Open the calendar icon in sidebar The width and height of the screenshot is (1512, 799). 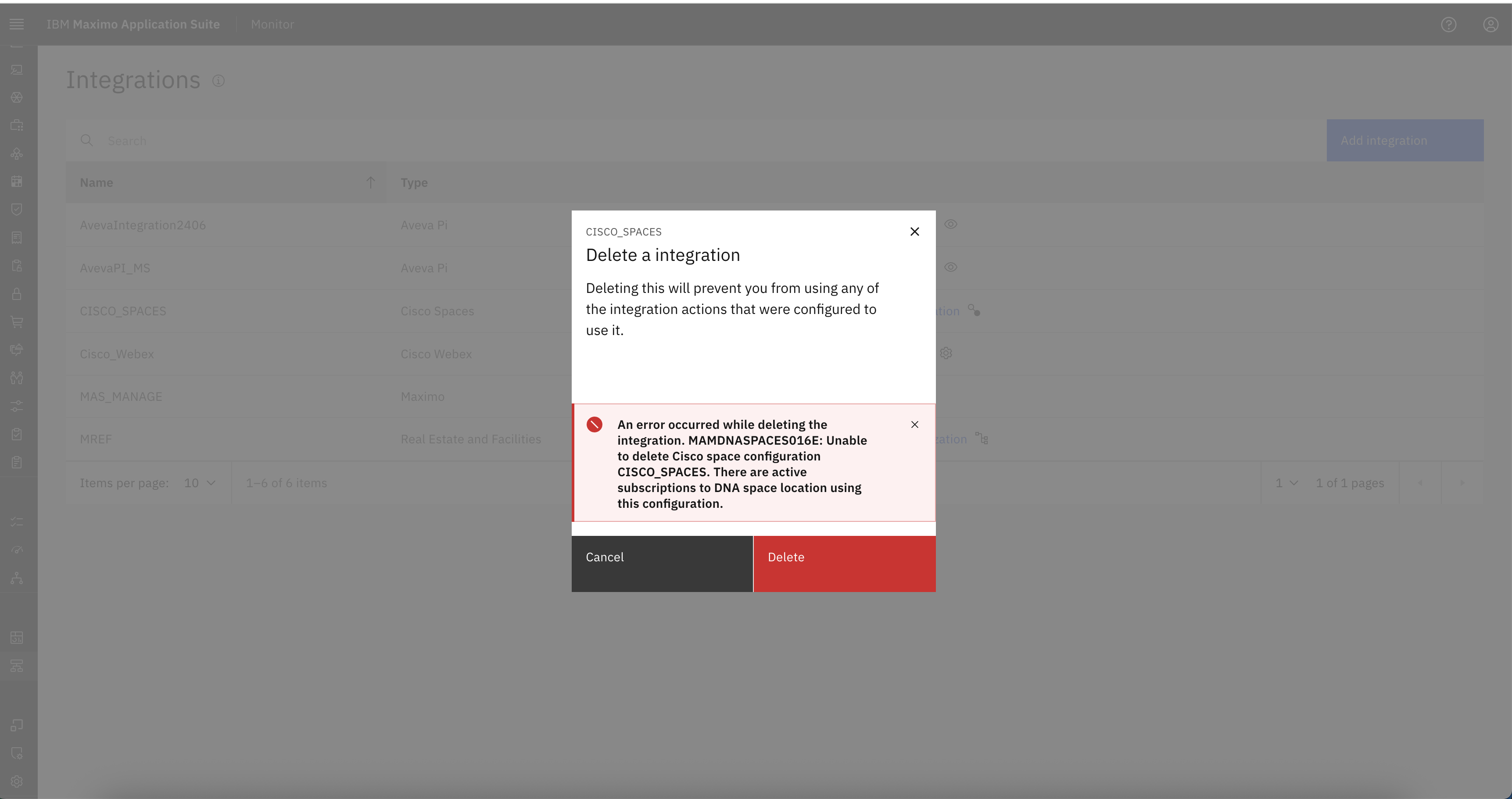16,181
